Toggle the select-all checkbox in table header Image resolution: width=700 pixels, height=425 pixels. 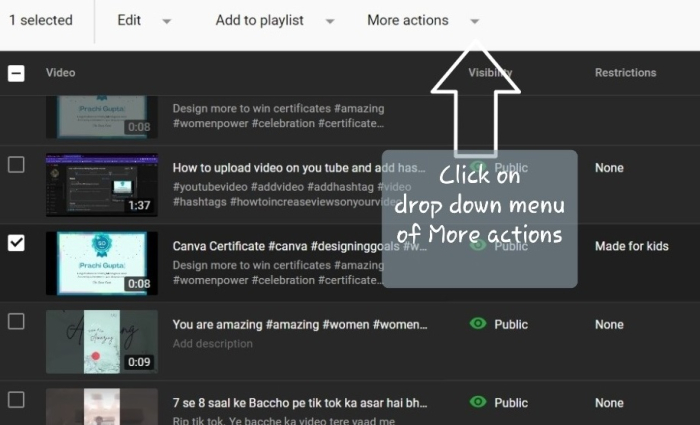tap(16, 73)
